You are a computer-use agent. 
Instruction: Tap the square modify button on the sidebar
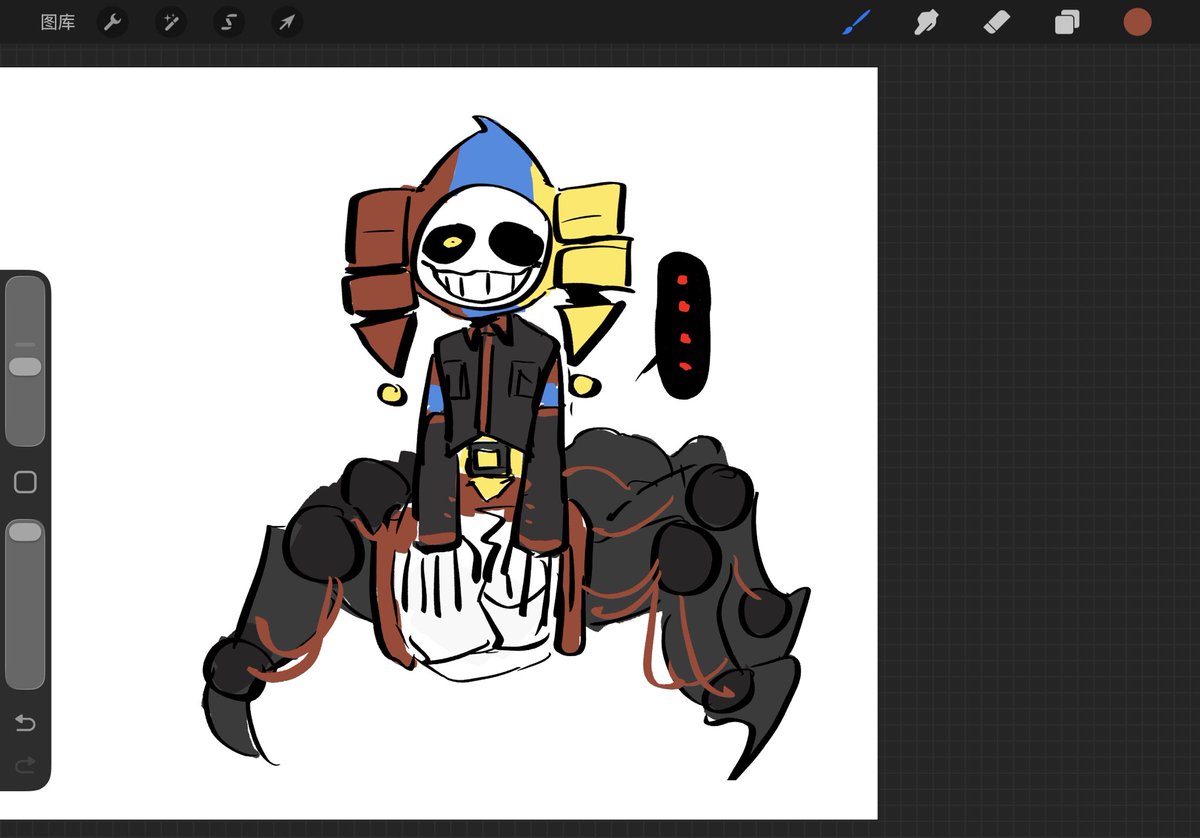pyautogui.click(x=25, y=483)
